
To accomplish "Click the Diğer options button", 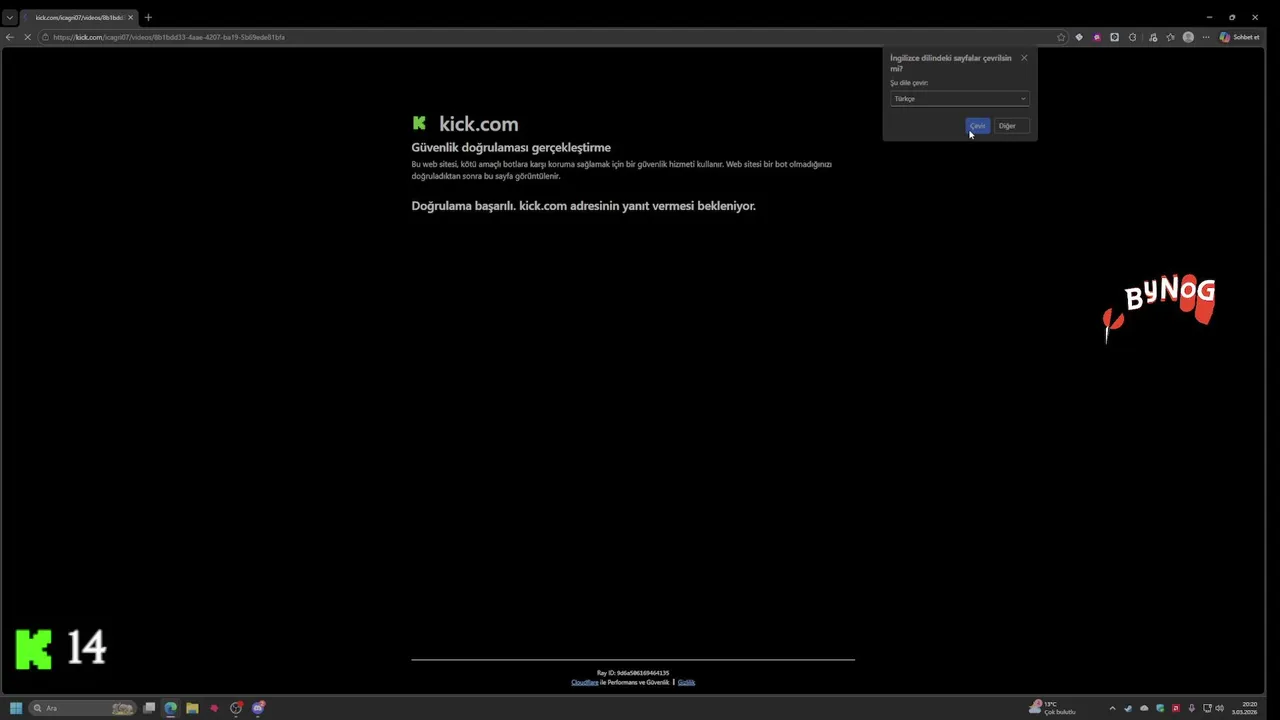I will (x=1012, y=126).
